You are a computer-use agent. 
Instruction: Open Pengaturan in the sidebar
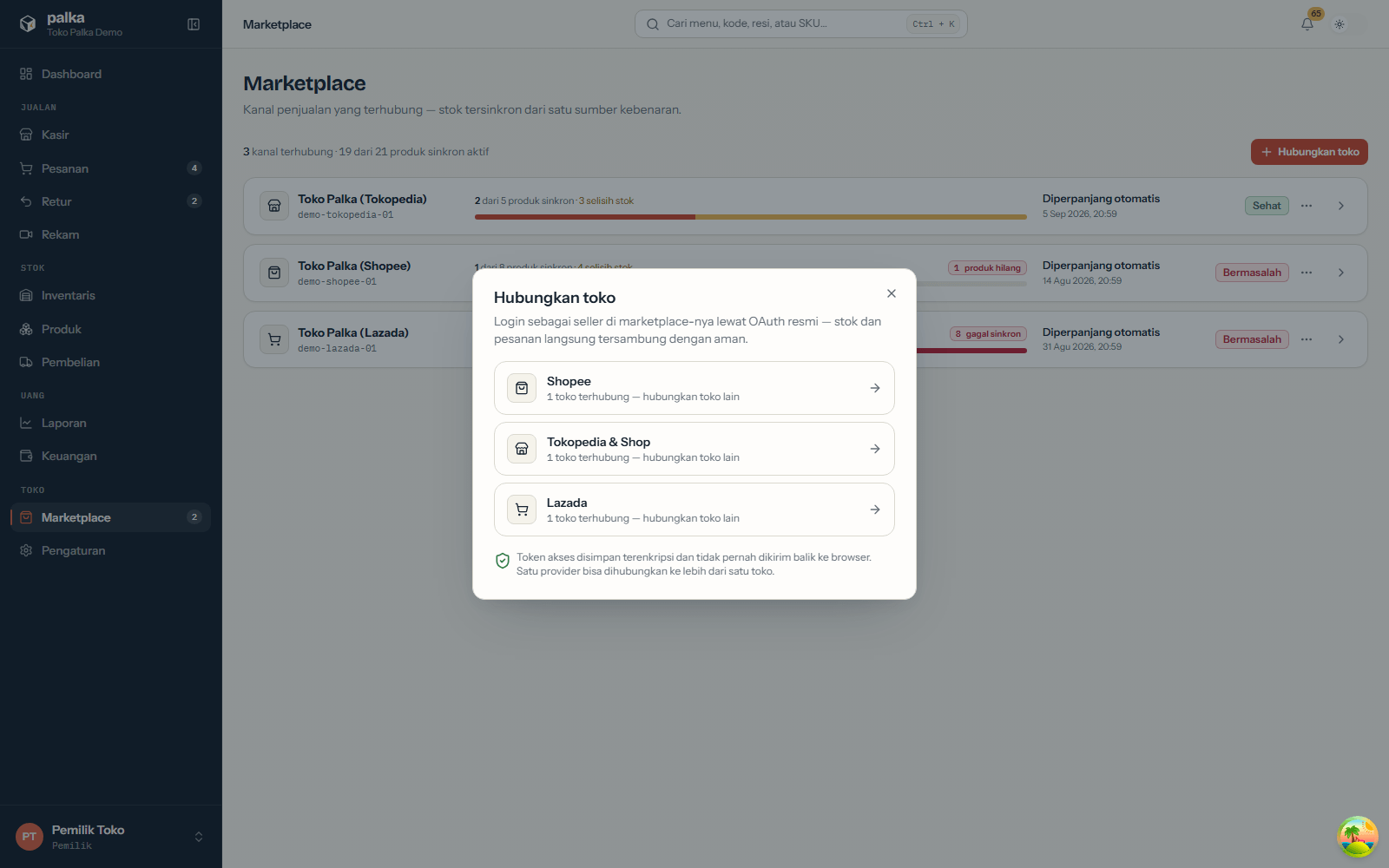coord(111,550)
